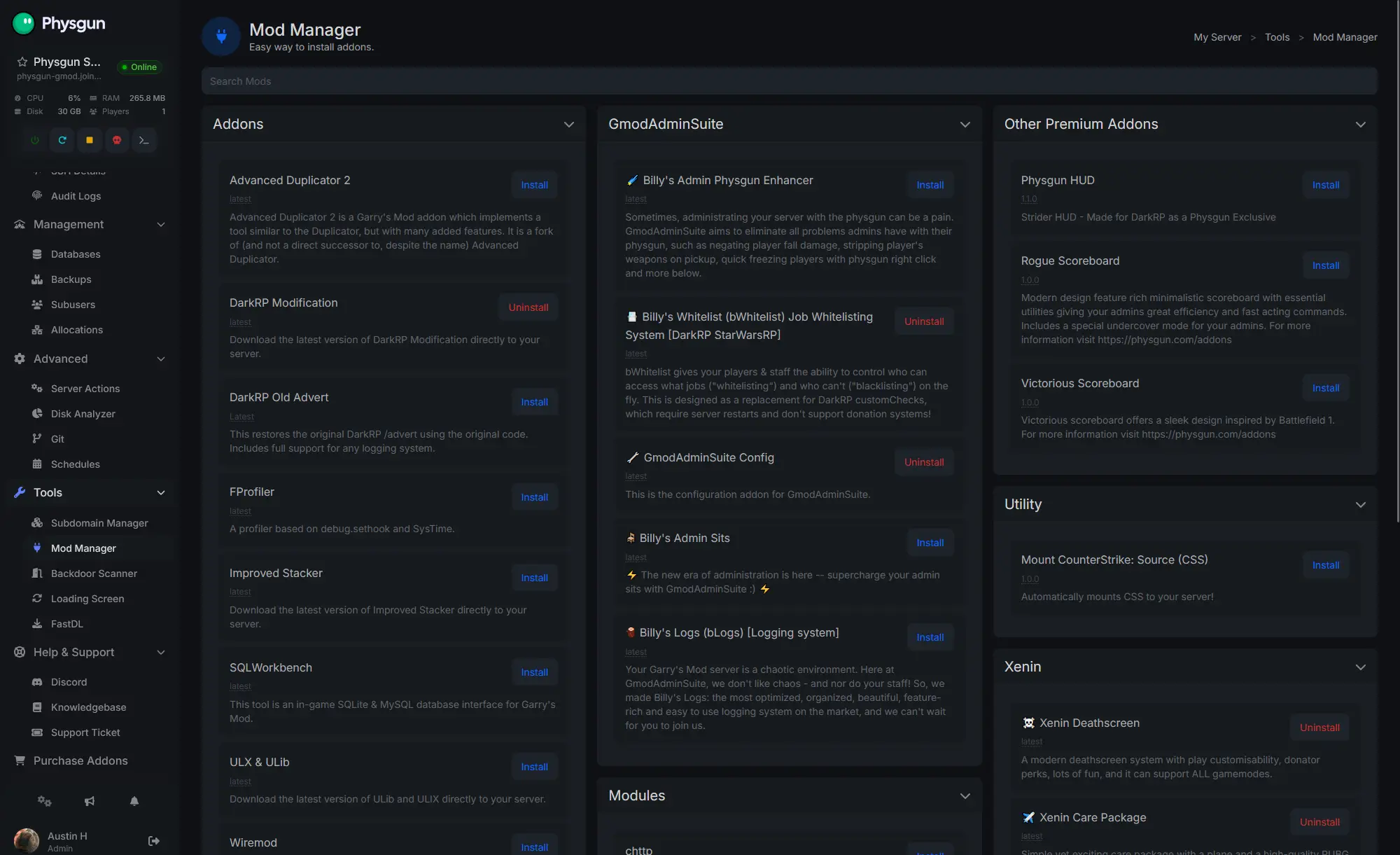Click the Discord icon in sidebar
This screenshot has height=855, width=1400.
tap(37, 682)
